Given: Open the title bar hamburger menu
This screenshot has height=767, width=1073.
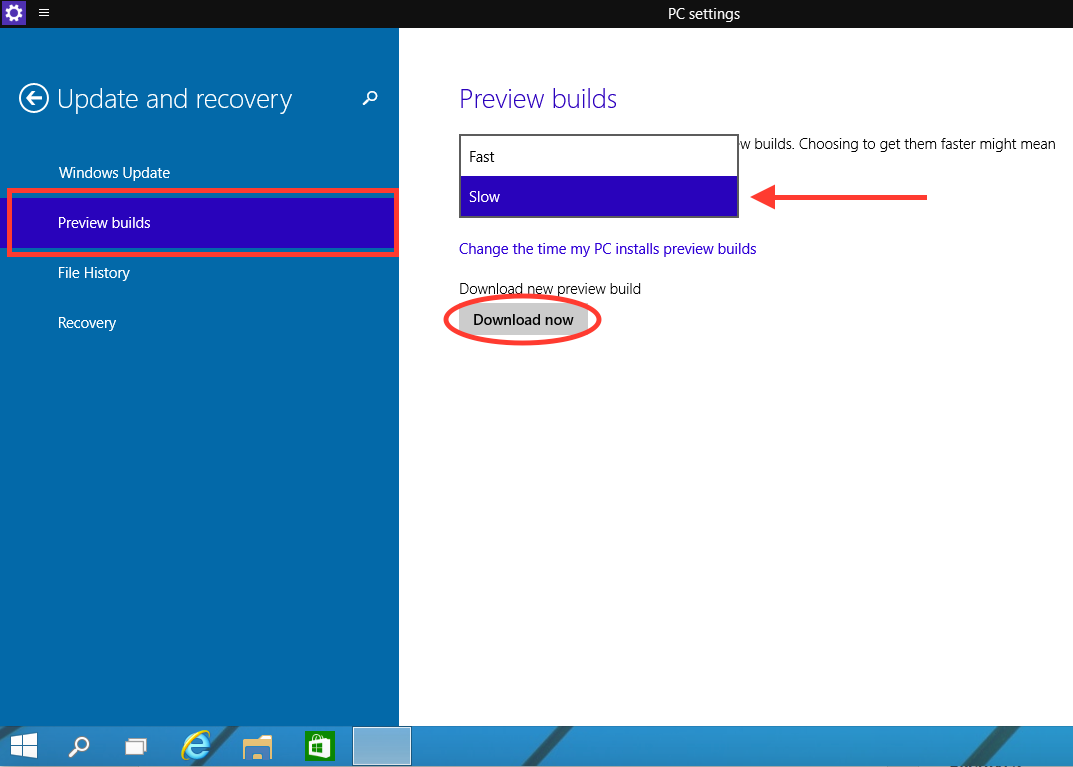Looking at the screenshot, I should click(44, 13).
